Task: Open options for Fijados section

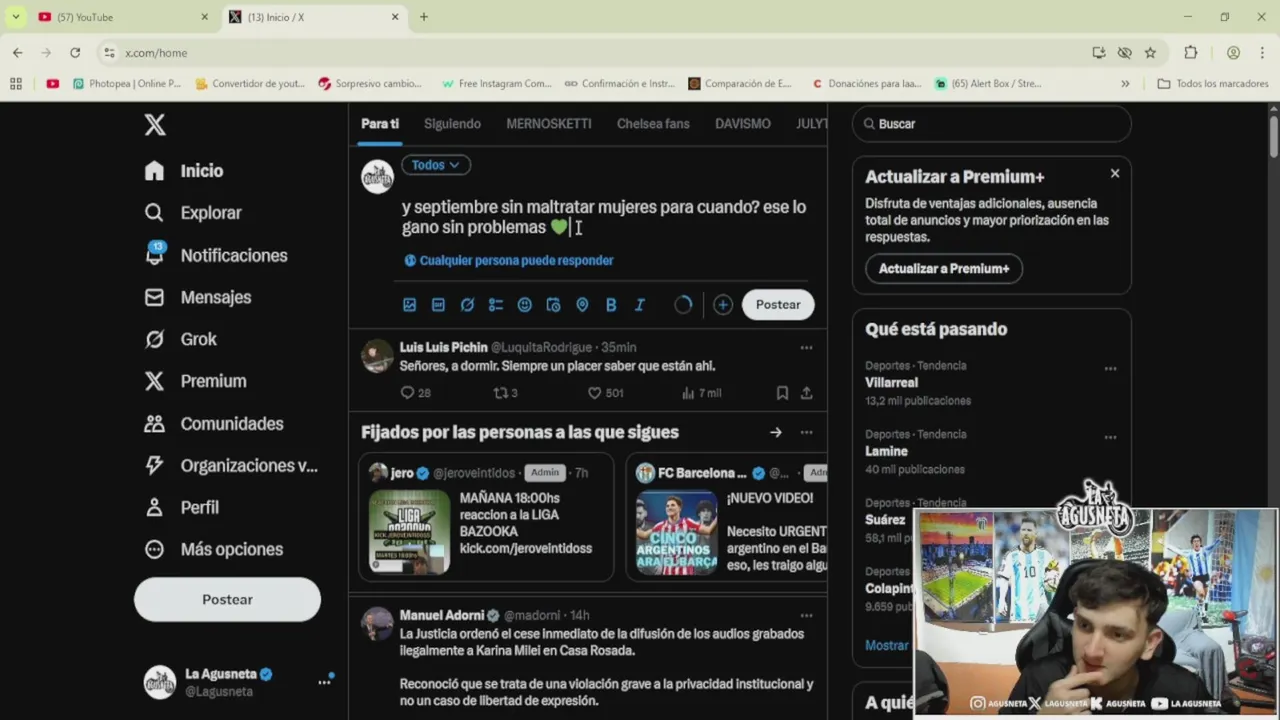Action: 806,432
